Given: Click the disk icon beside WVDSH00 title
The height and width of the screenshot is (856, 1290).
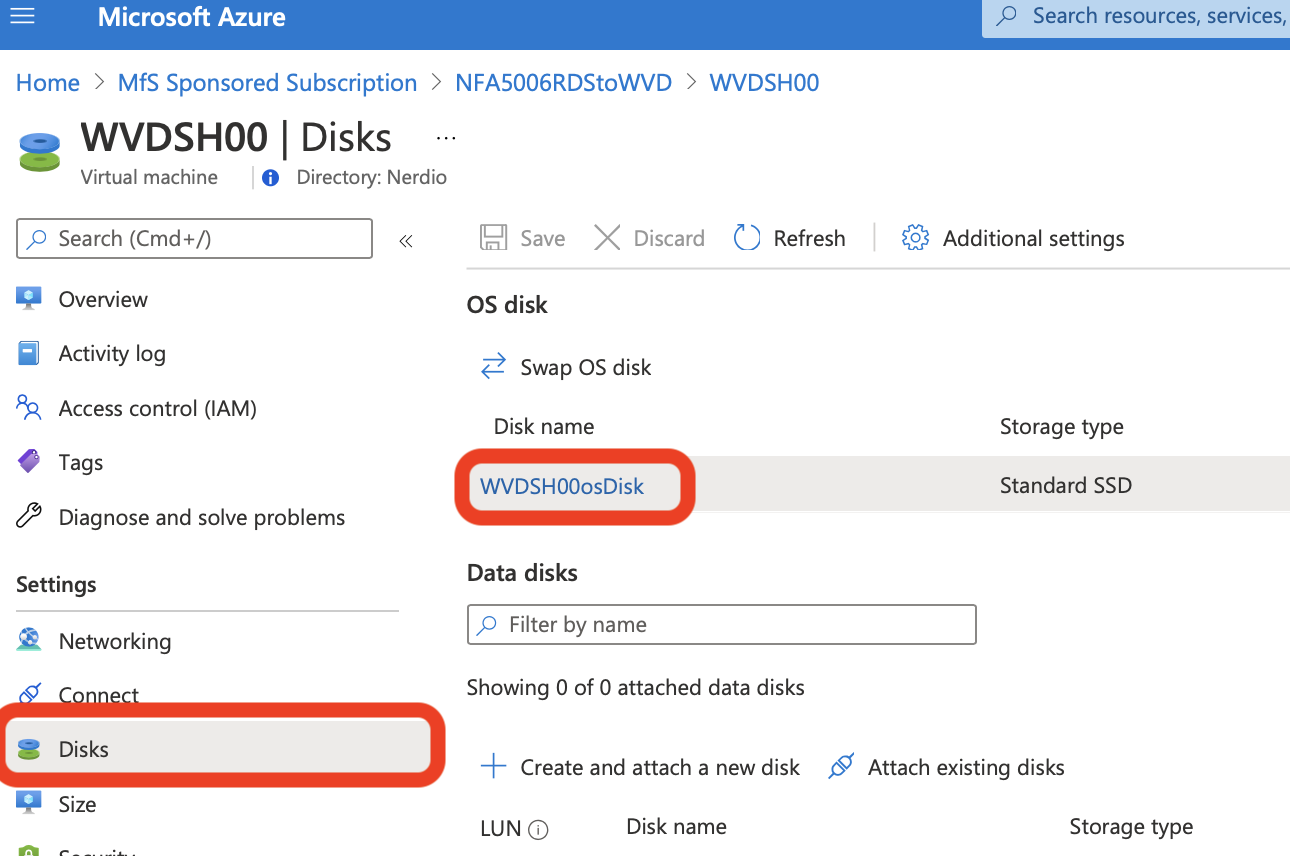Looking at the screenshot, I should 39,150.
